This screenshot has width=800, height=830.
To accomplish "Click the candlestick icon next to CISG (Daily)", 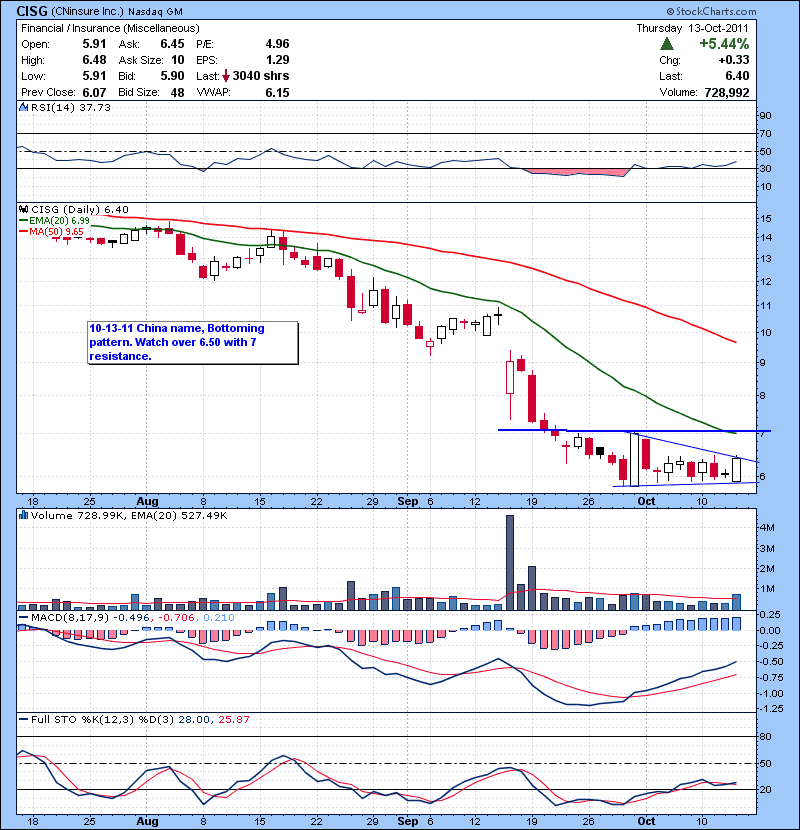I will click(23, 210).
